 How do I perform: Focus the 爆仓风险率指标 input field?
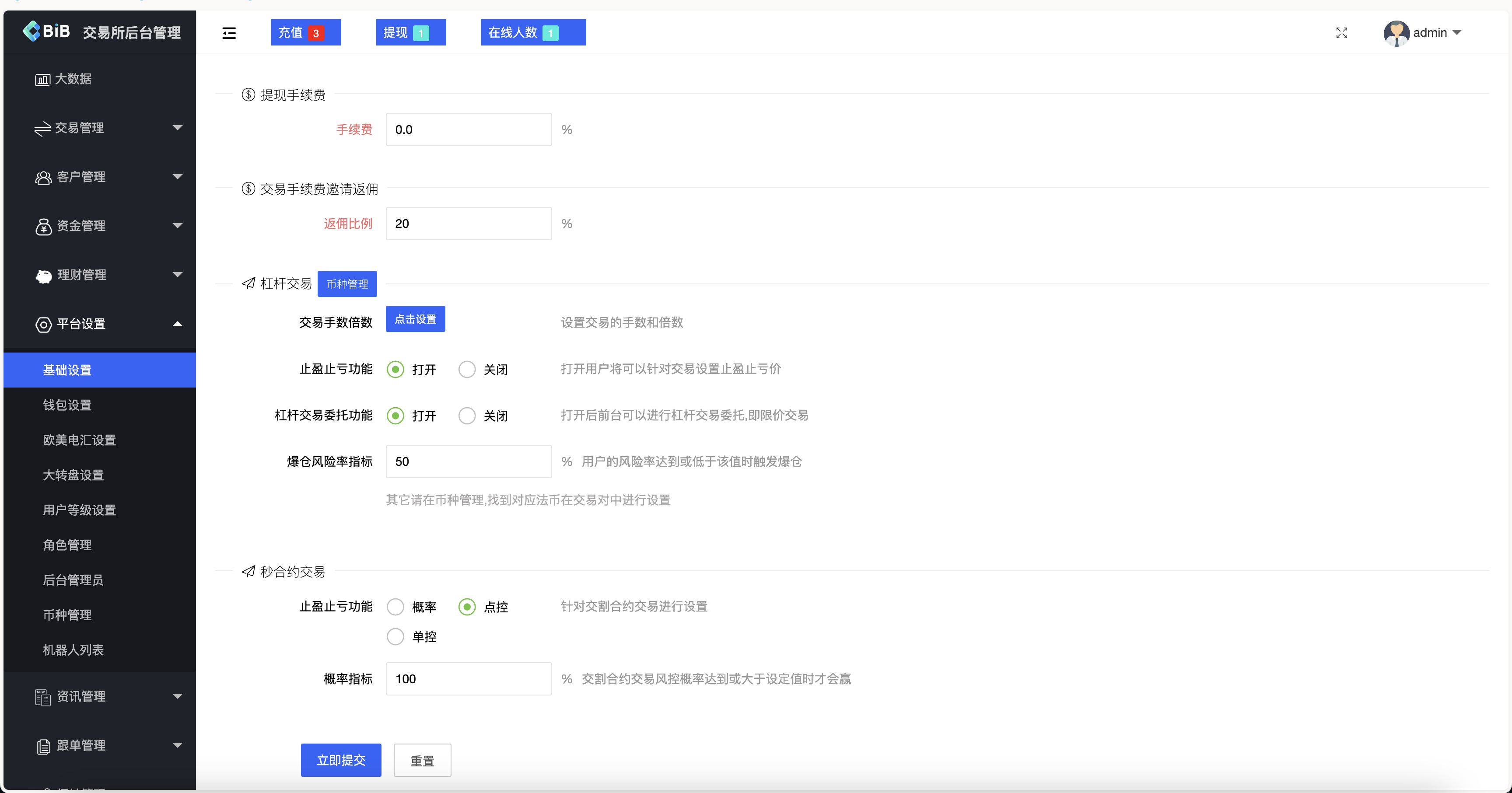pyautogui.click(x=469, y=461)
